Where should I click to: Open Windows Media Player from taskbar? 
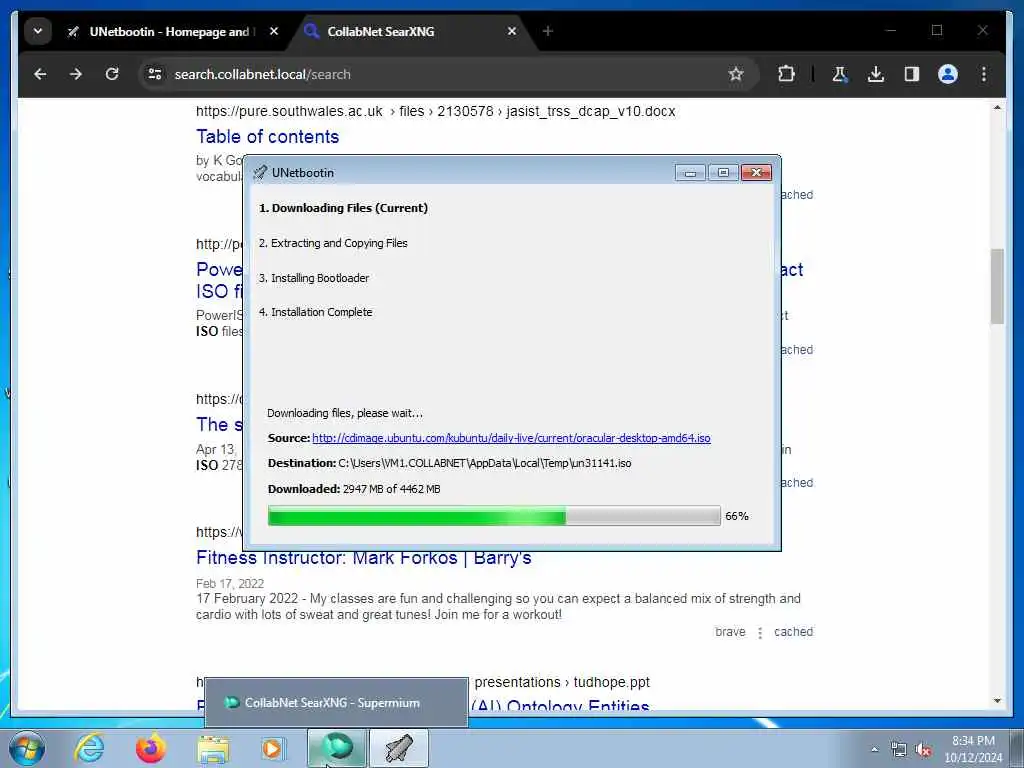[272, 748]
